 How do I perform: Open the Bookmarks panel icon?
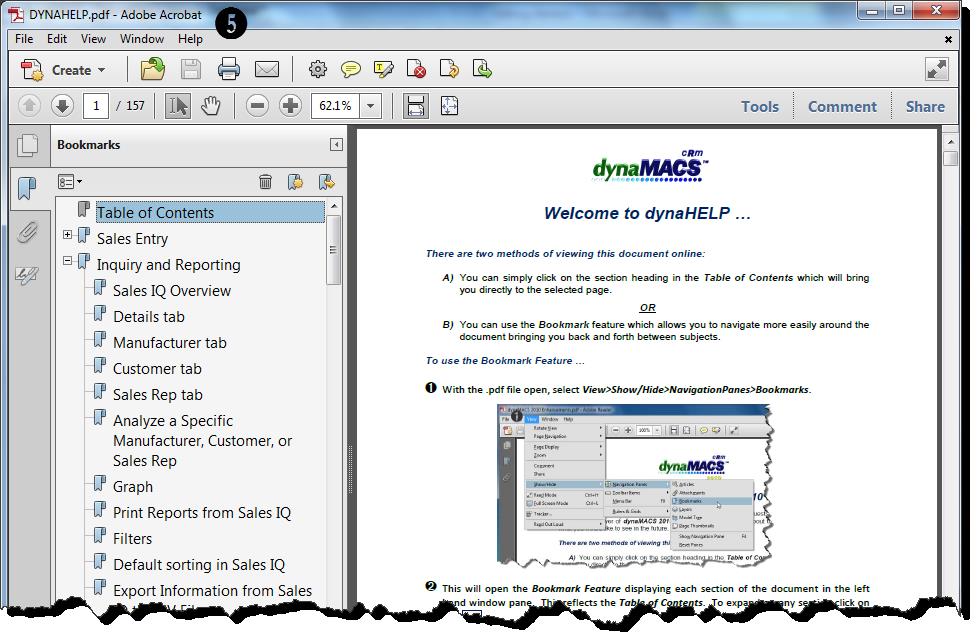27,188
